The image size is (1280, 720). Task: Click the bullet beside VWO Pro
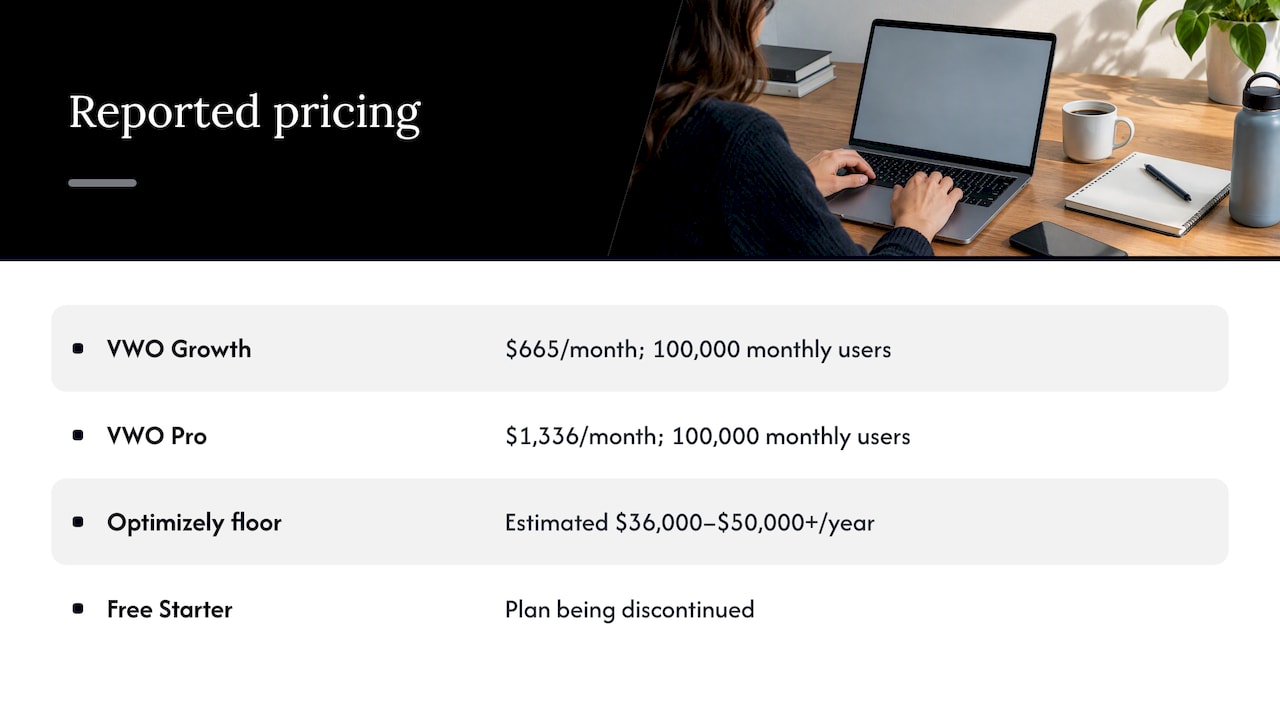click(x=78, y=436)
